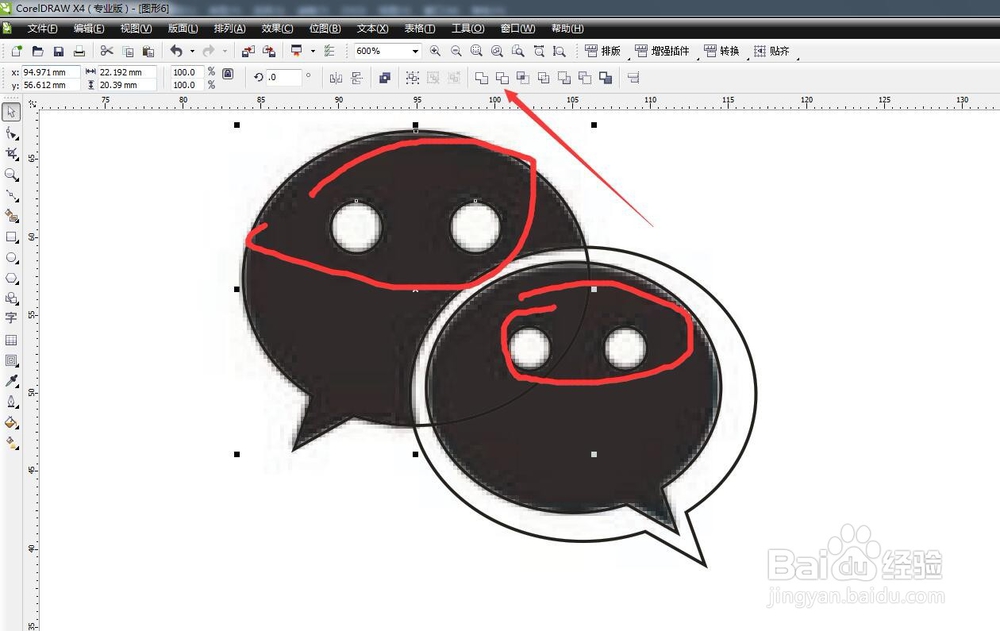Select the Basic Shapes tool
The image size is (1000, 631).
point(11,298)
